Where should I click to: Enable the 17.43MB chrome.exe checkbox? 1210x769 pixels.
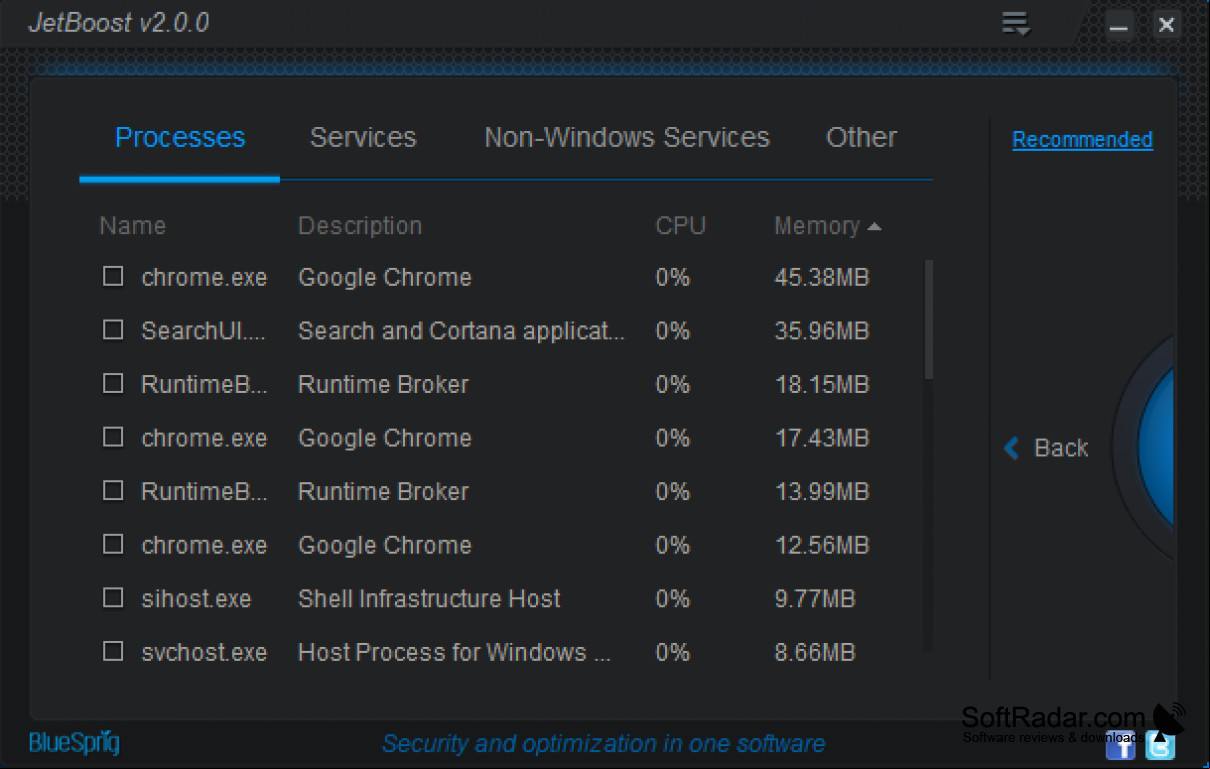[x=113, y=437]
